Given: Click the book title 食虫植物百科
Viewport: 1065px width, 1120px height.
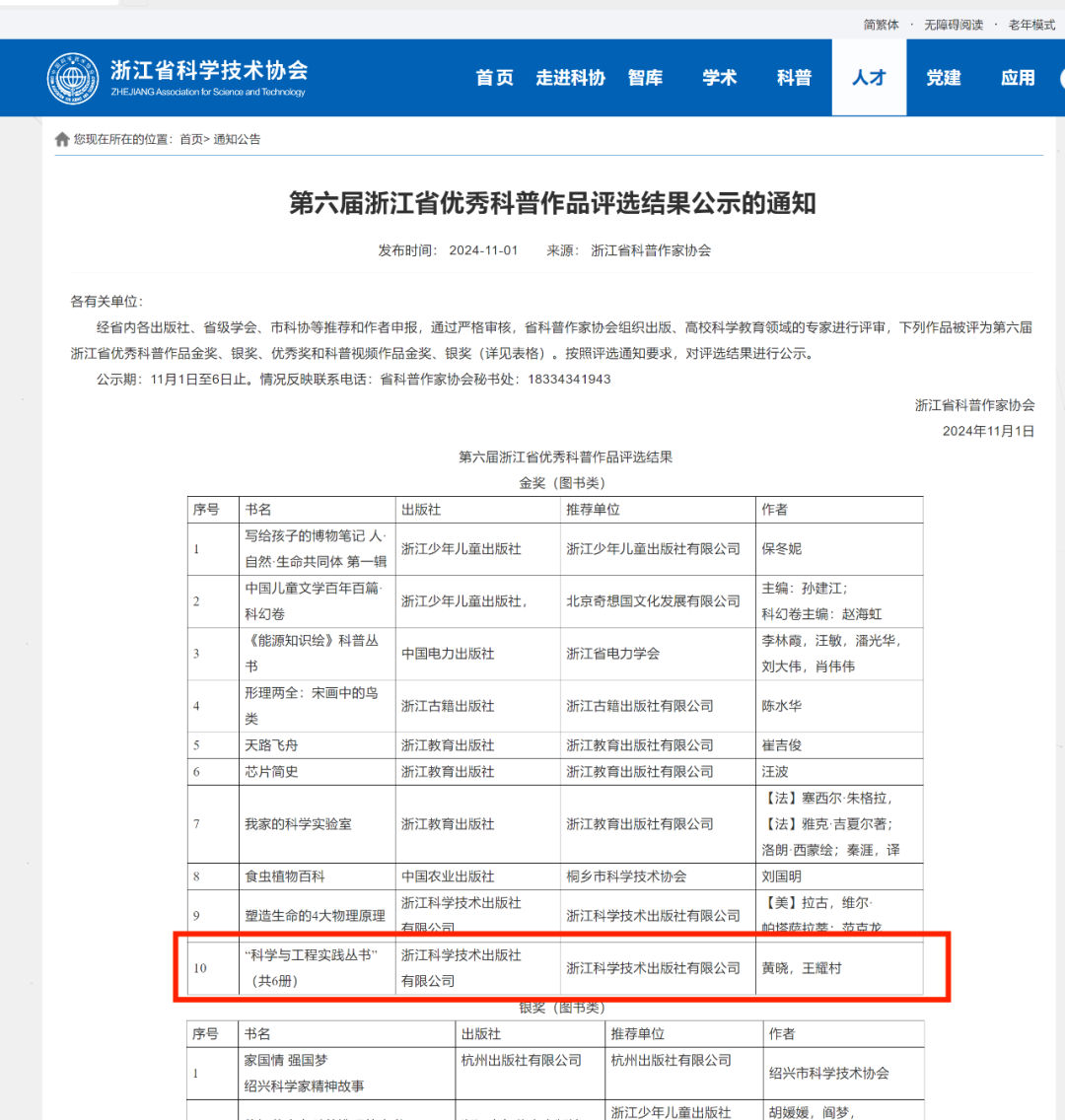Looking at the screenshot, I should point(284,876).
